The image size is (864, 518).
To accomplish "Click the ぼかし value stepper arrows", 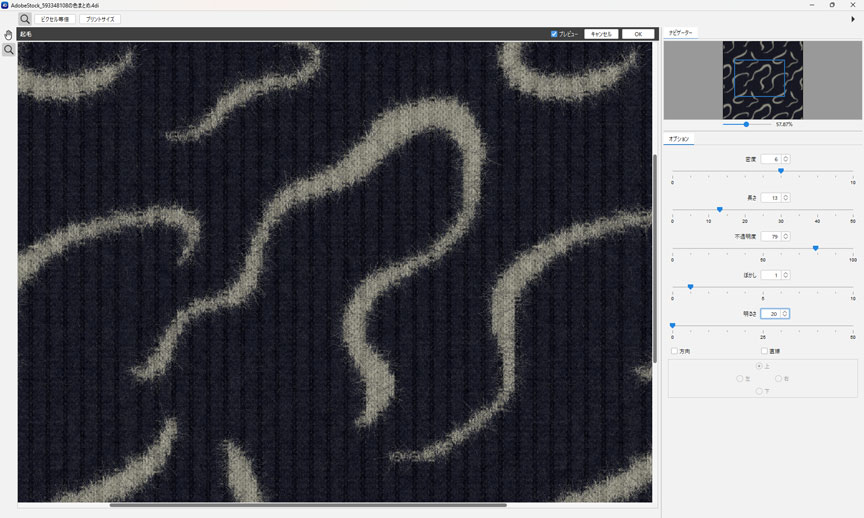I will 786,275.
